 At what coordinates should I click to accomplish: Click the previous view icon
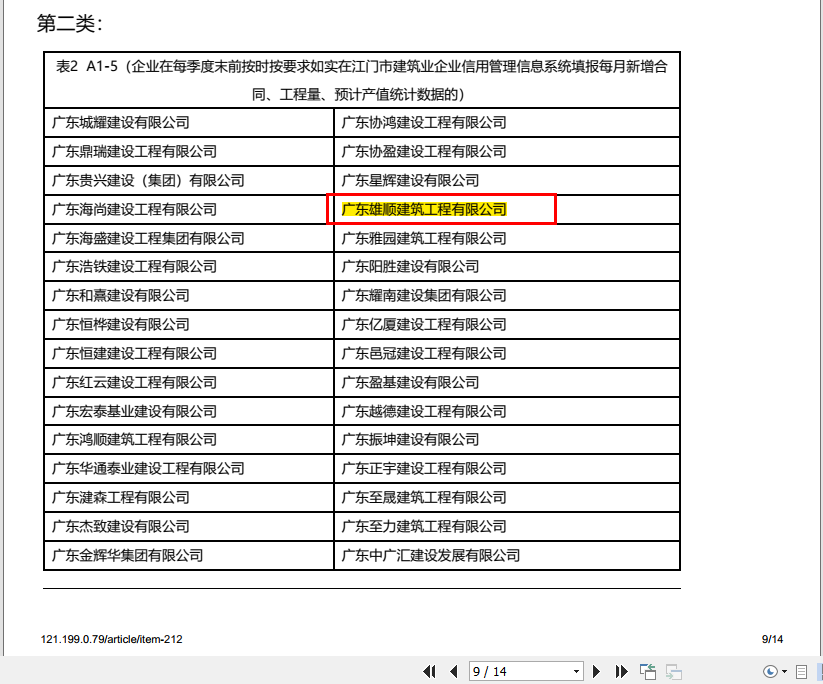pyautogui.click(x=648, y=671)
